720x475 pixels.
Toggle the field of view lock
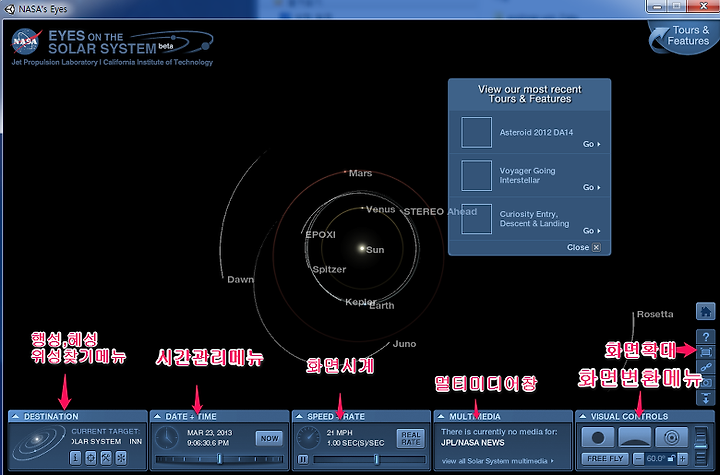[671, 458]
